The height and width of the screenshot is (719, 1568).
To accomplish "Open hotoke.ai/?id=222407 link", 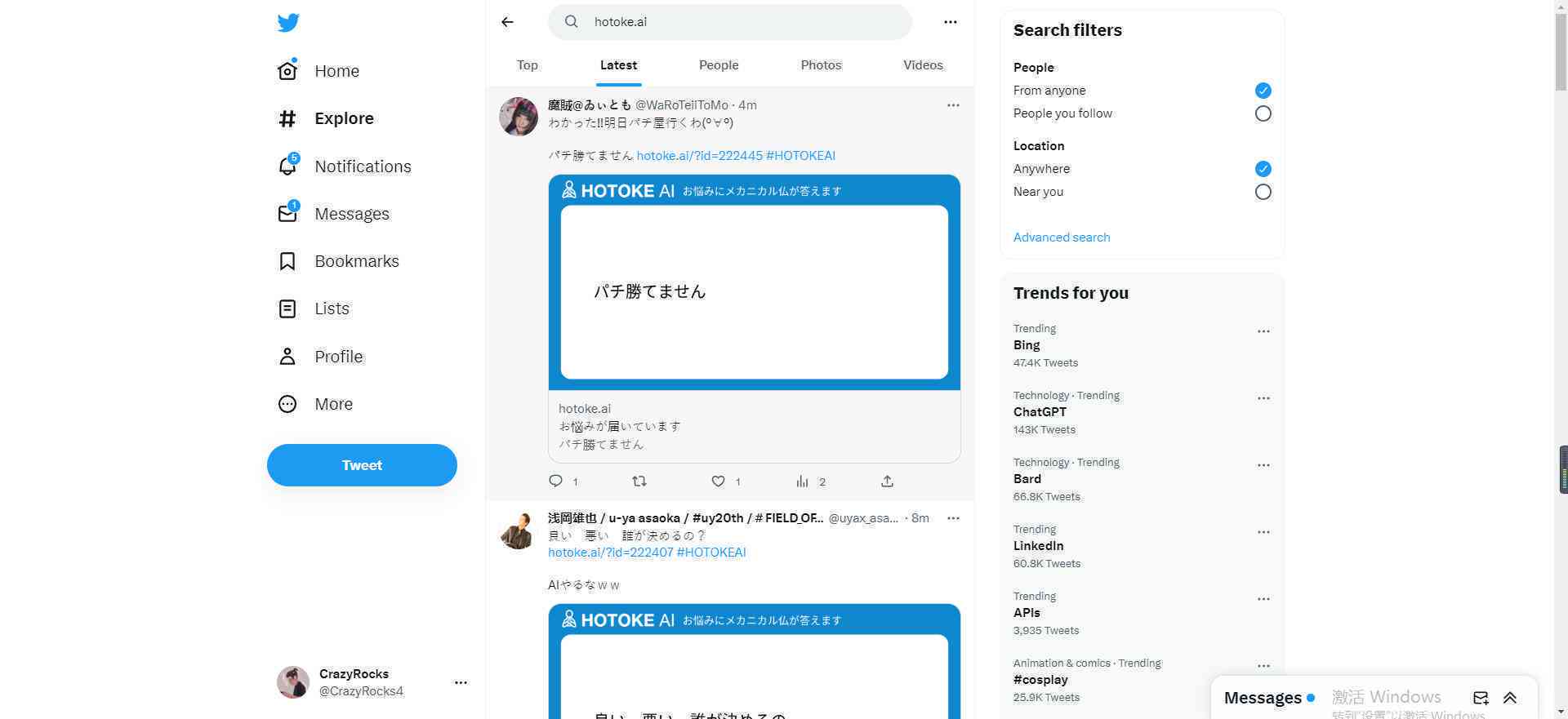I will click(x=611, y=553).
